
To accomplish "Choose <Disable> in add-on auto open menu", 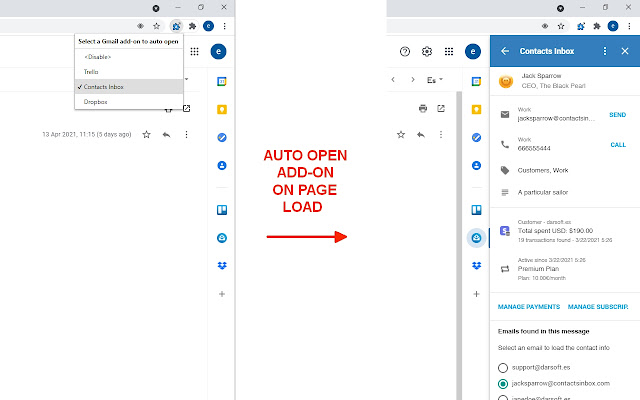I will coord(129,57).
